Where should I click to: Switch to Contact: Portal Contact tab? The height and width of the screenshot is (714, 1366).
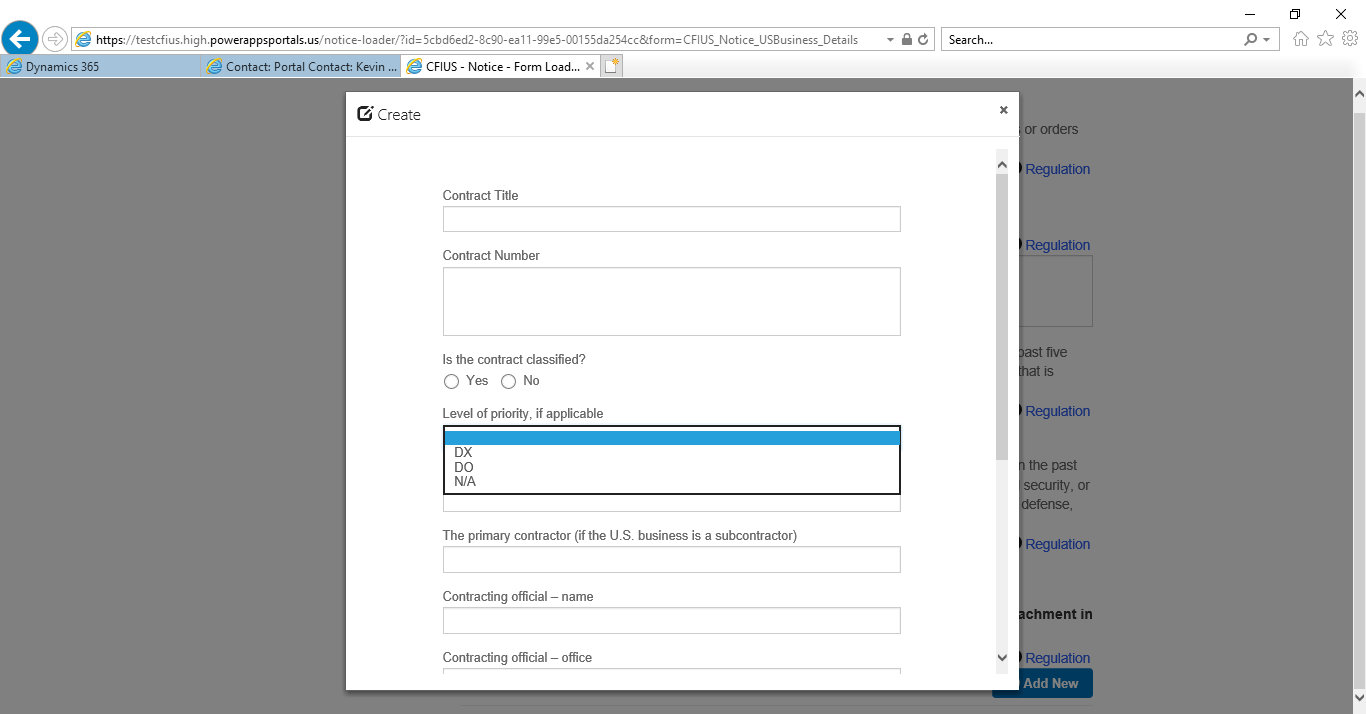click(x=300, y=67)
